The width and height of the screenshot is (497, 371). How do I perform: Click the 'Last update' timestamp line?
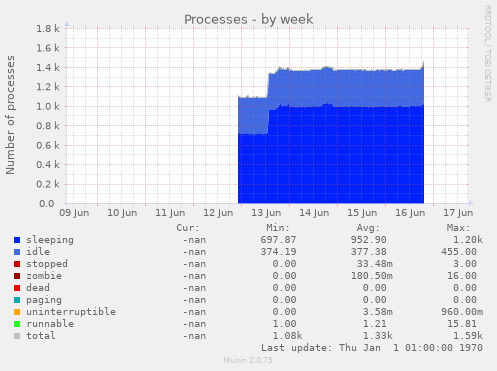(372, 348)
